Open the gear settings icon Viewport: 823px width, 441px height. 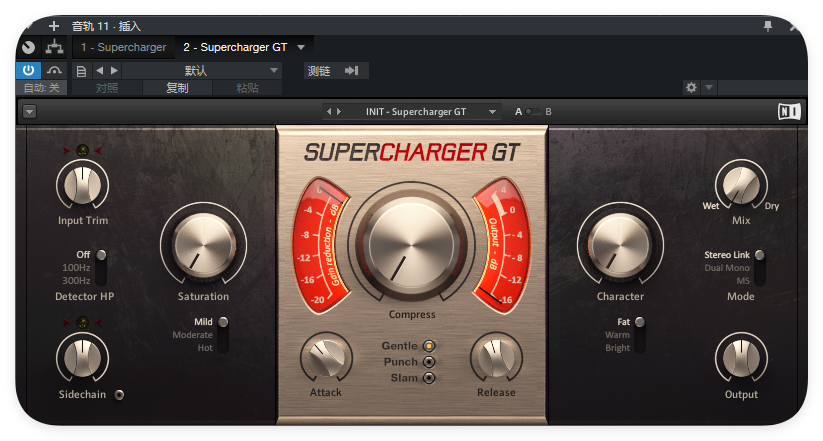[x=691, y=88]
